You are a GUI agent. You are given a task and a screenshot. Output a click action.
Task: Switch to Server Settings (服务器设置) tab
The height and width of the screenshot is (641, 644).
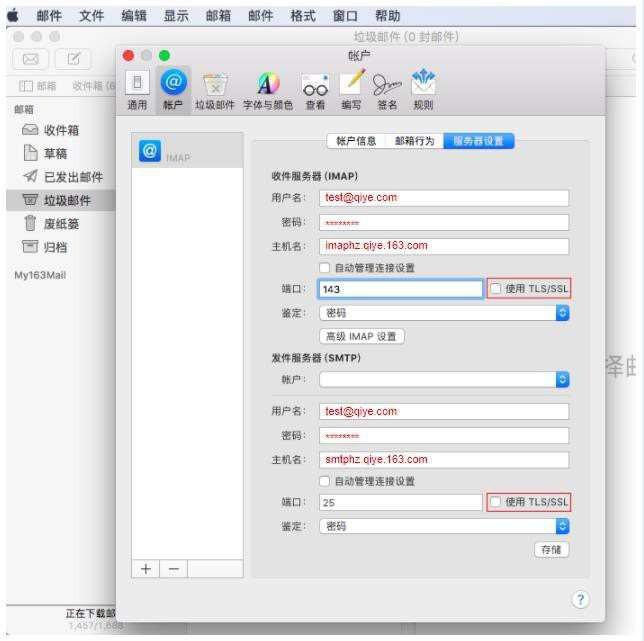pyautogui.click(x=478, y=141)
